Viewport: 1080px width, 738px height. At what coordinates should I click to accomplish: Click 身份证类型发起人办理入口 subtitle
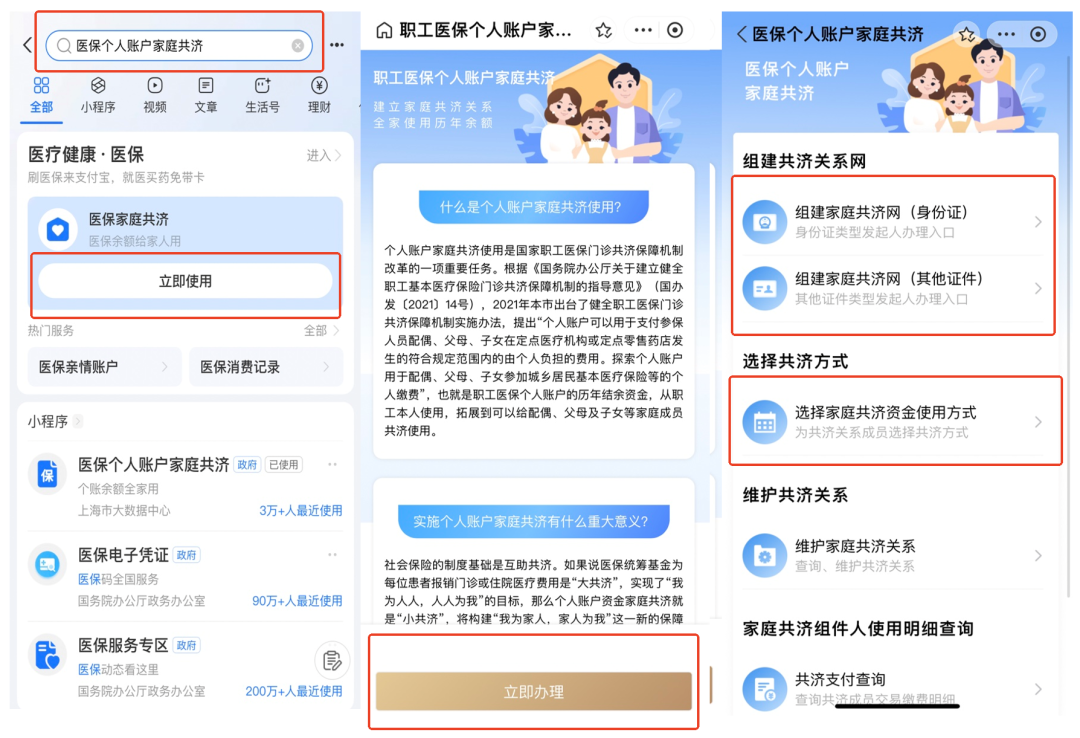click(x=875, y=232)
